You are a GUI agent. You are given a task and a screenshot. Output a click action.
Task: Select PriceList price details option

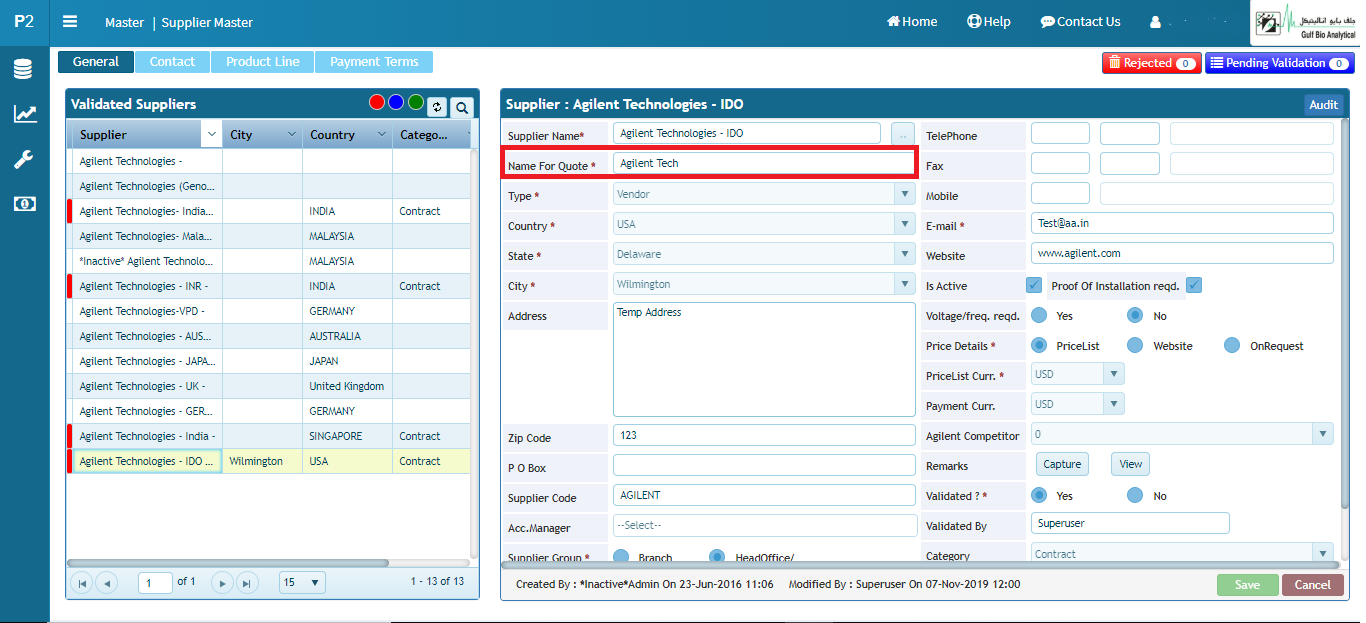tap(1039, 345)
